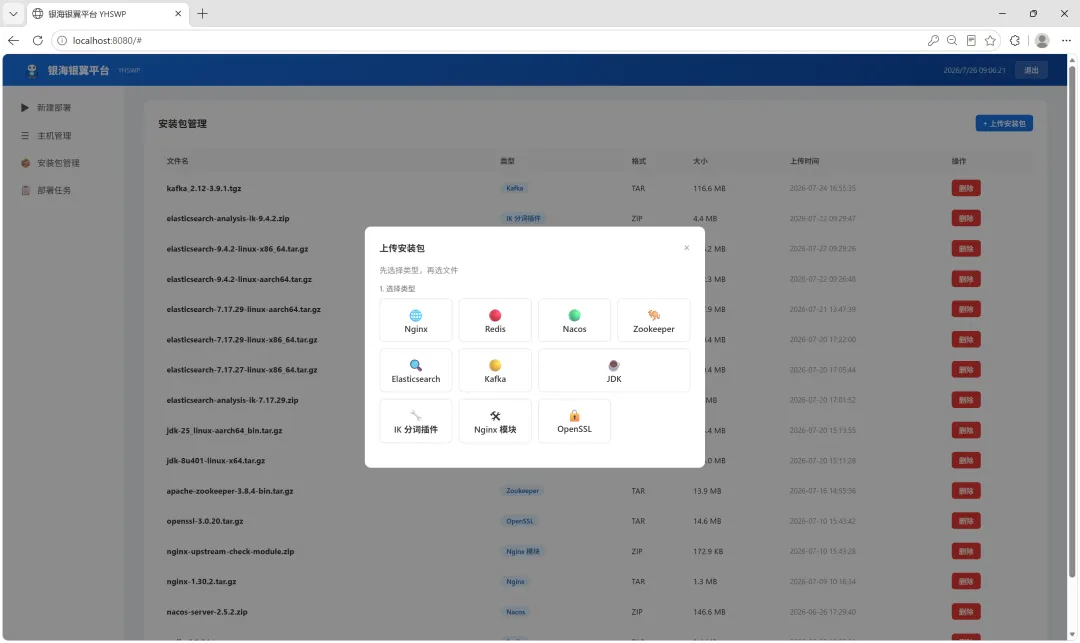Click the 退出 logout button
Screen dimensions: 1080x643
point(1031,70)
